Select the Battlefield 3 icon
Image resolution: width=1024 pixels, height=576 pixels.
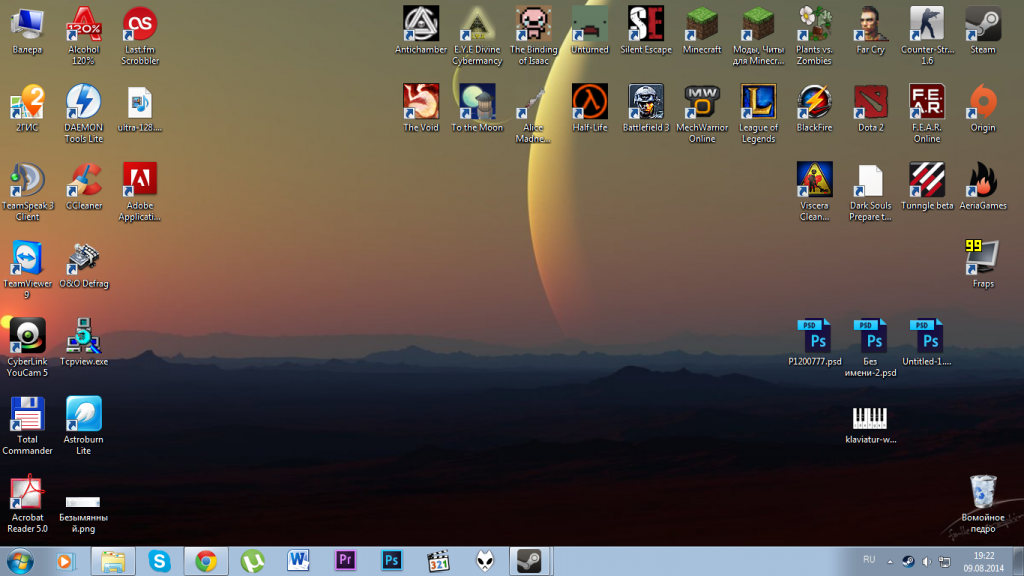click(x=646, y=102)
